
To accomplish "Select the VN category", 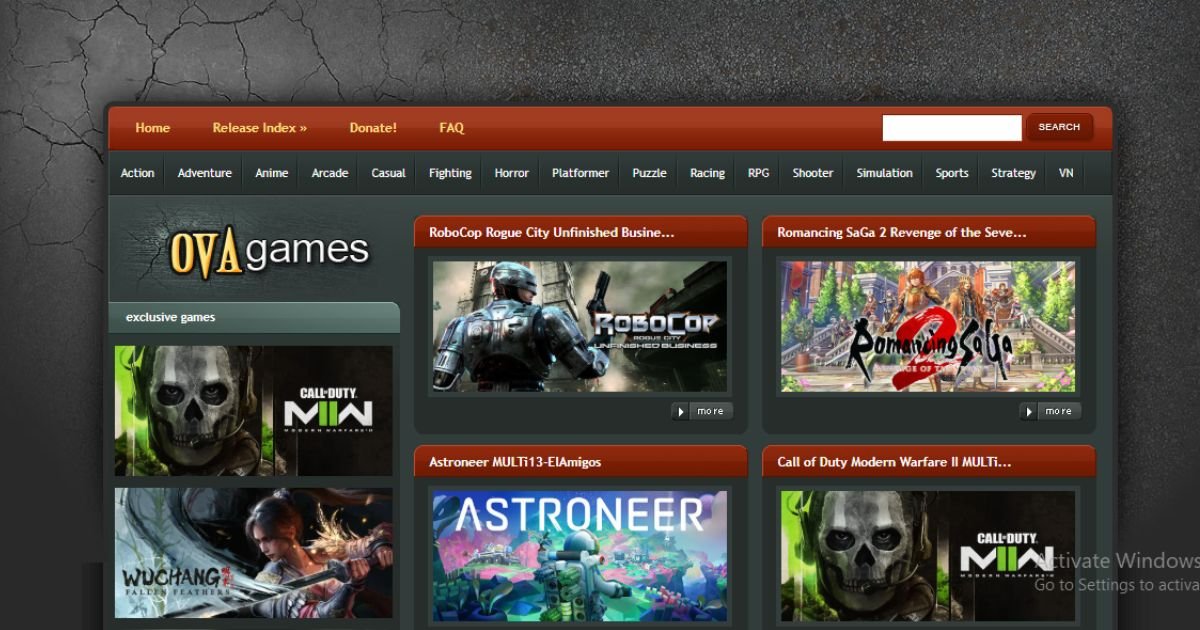I will coord(1067,173).
